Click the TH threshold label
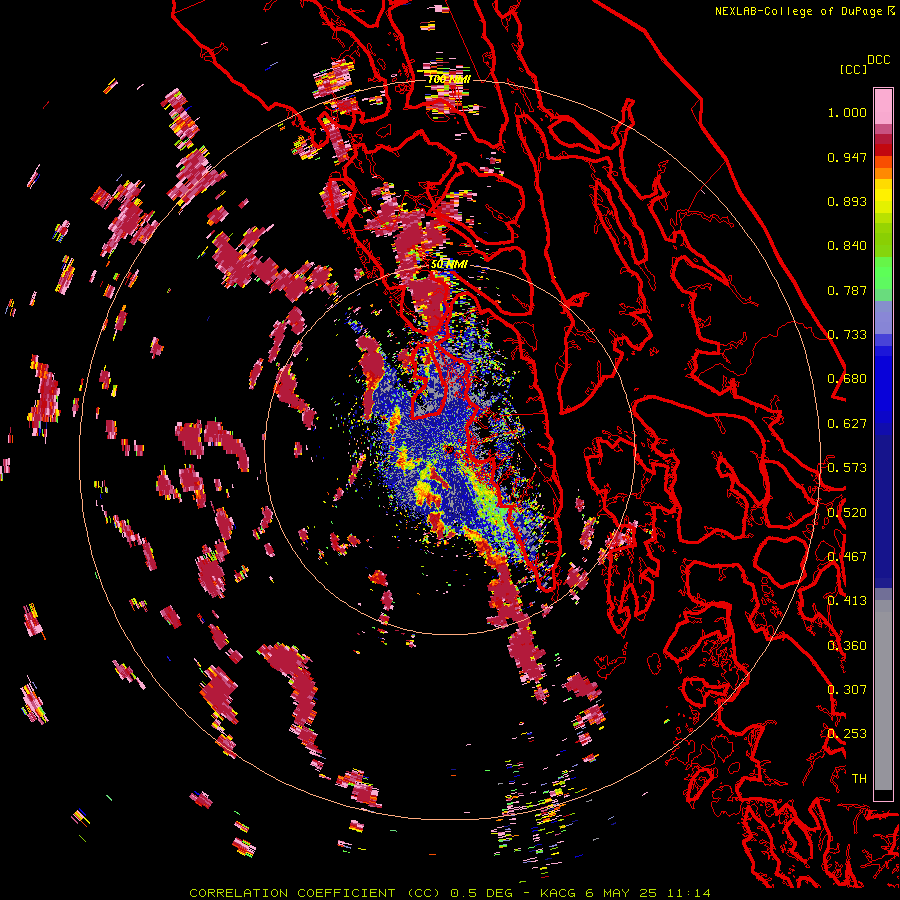Screen dimensions: 900x900 [859, 779]
